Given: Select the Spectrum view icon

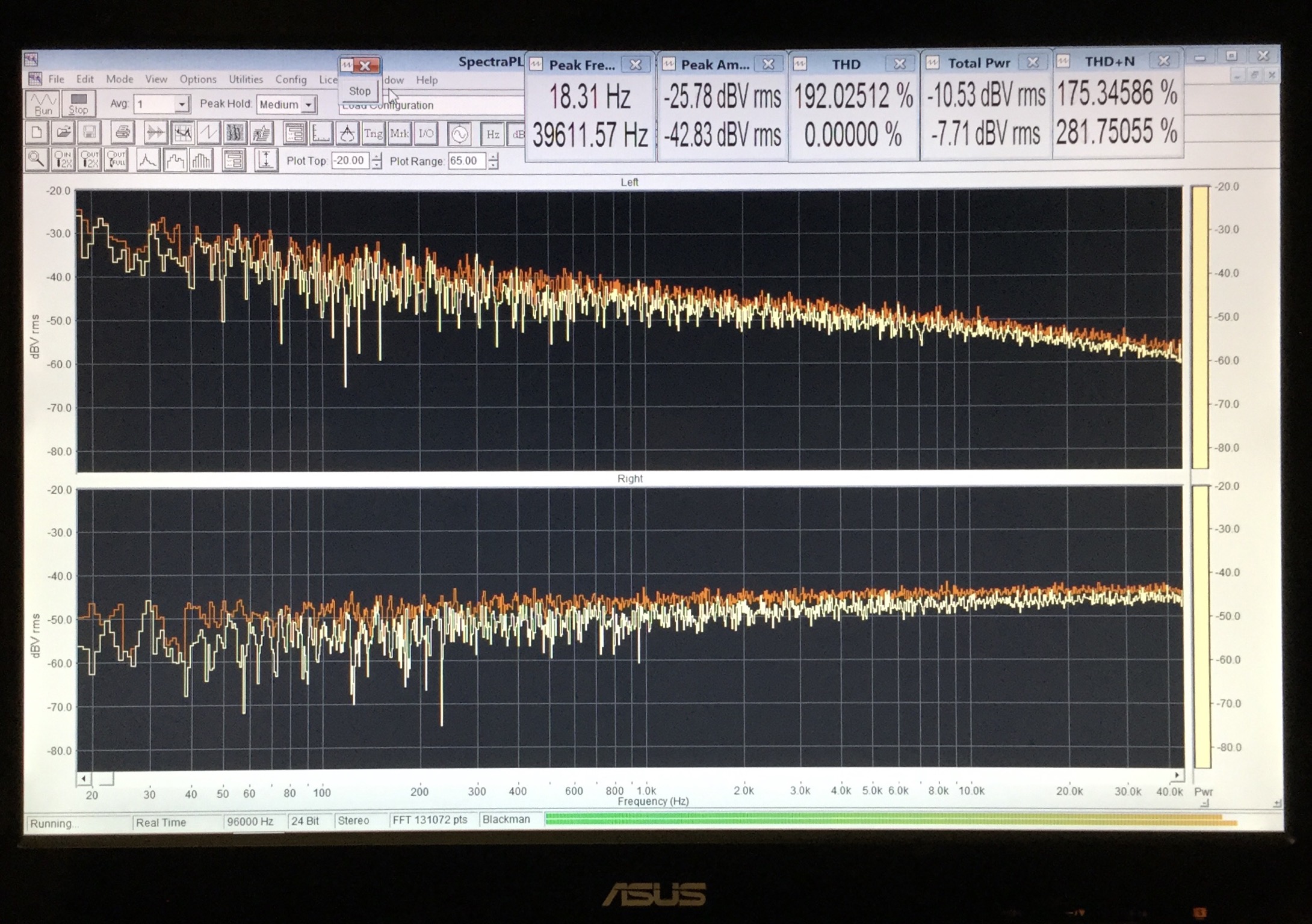Looking at the screenshot, I should (183, 133).
